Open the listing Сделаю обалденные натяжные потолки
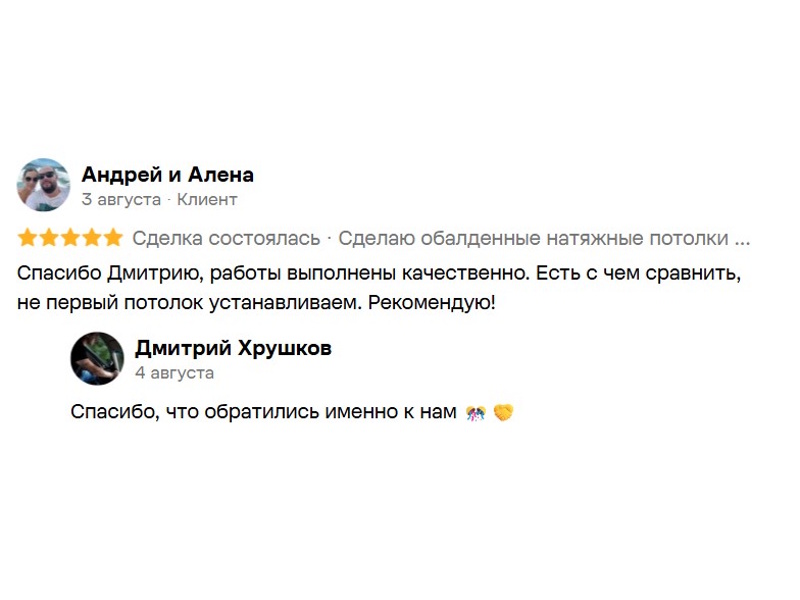Image resolution: width=800 pixels, height=600 pixels. 533,238
